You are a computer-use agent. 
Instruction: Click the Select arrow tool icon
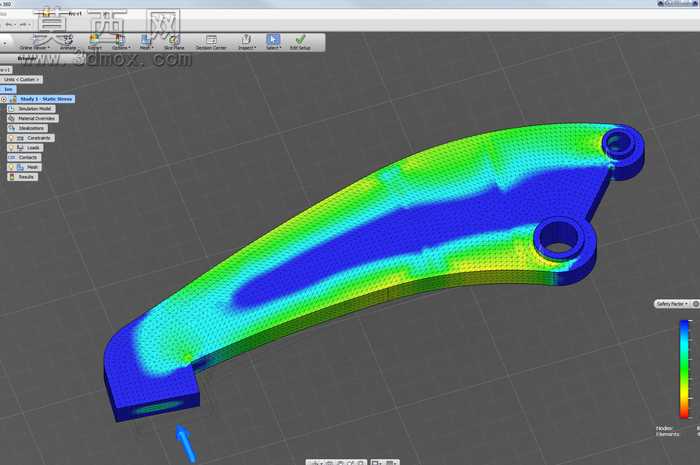click(273, 39)
